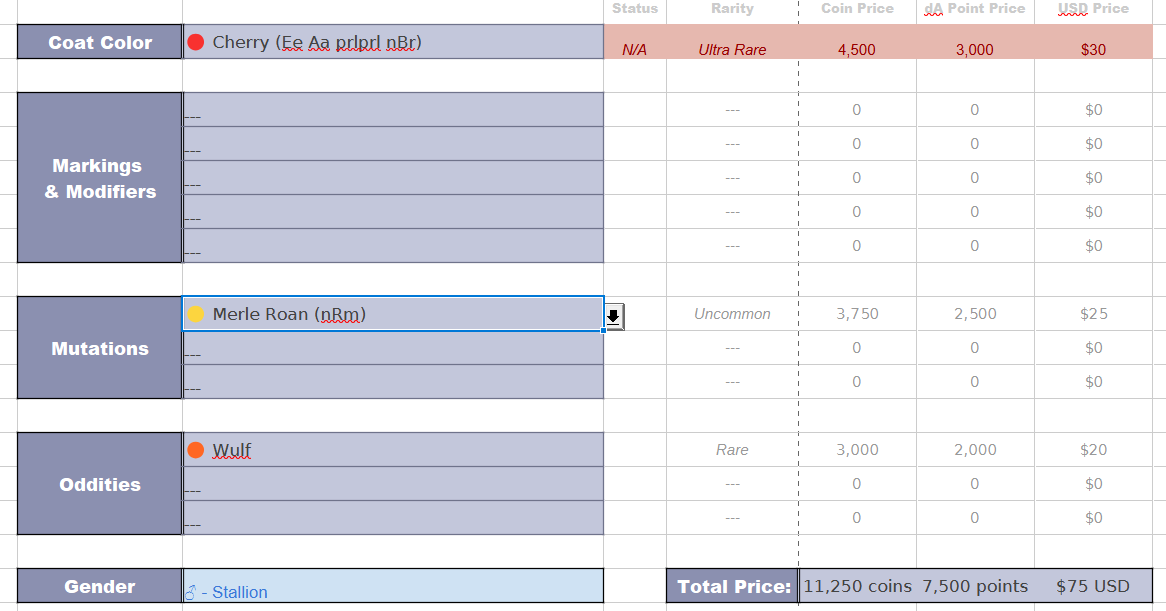Click the $75 USD total cell
The height and width of the screenshot is (611, 1166).
click(1092, 586)
